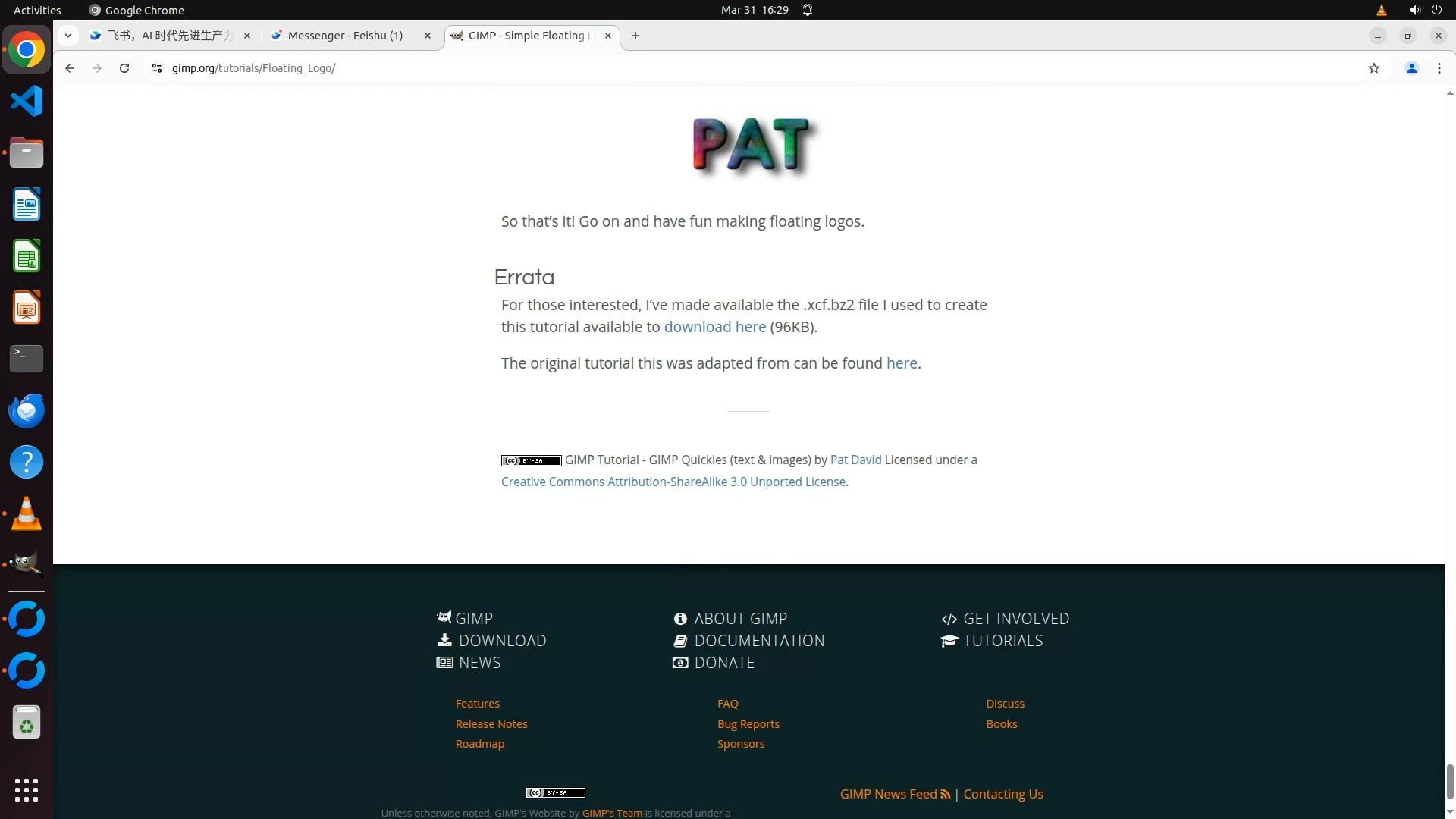
Task: Switch to Messenger - Feishu tab
Action: pyautogui.click(x=345, y=36)
